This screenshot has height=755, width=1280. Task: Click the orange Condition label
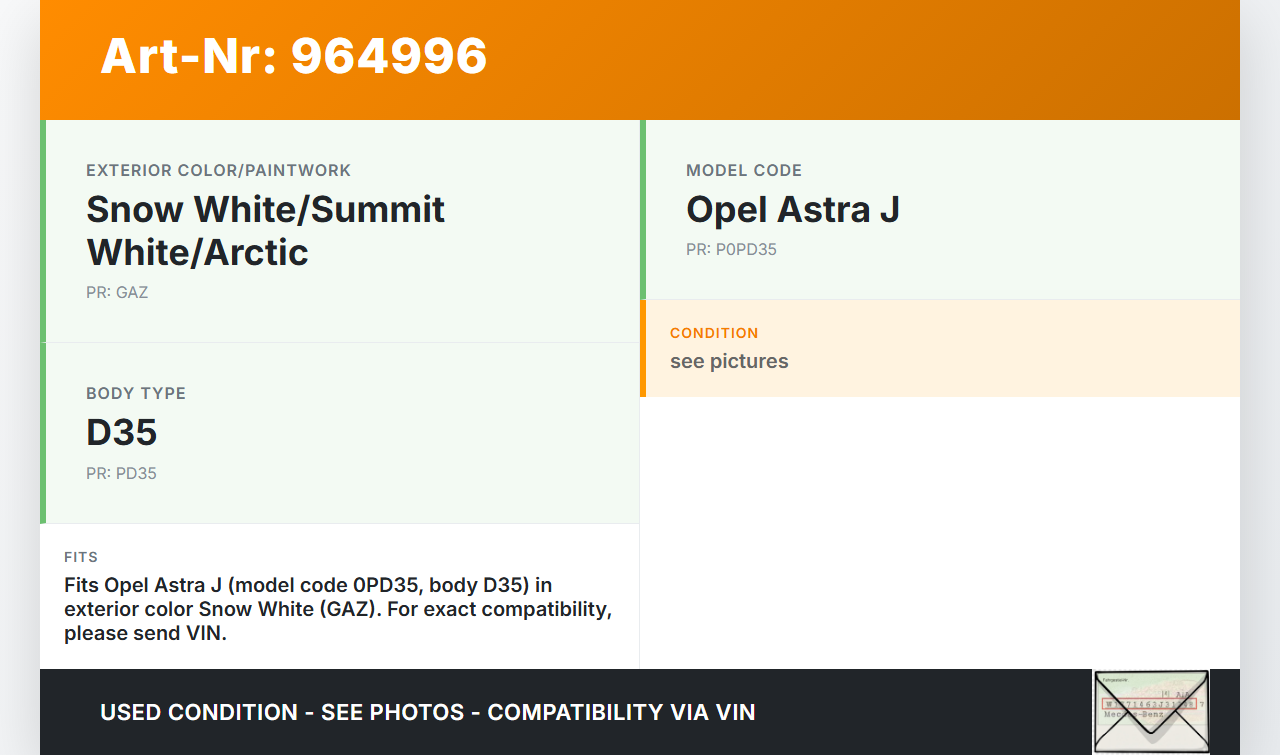point(714,333)
